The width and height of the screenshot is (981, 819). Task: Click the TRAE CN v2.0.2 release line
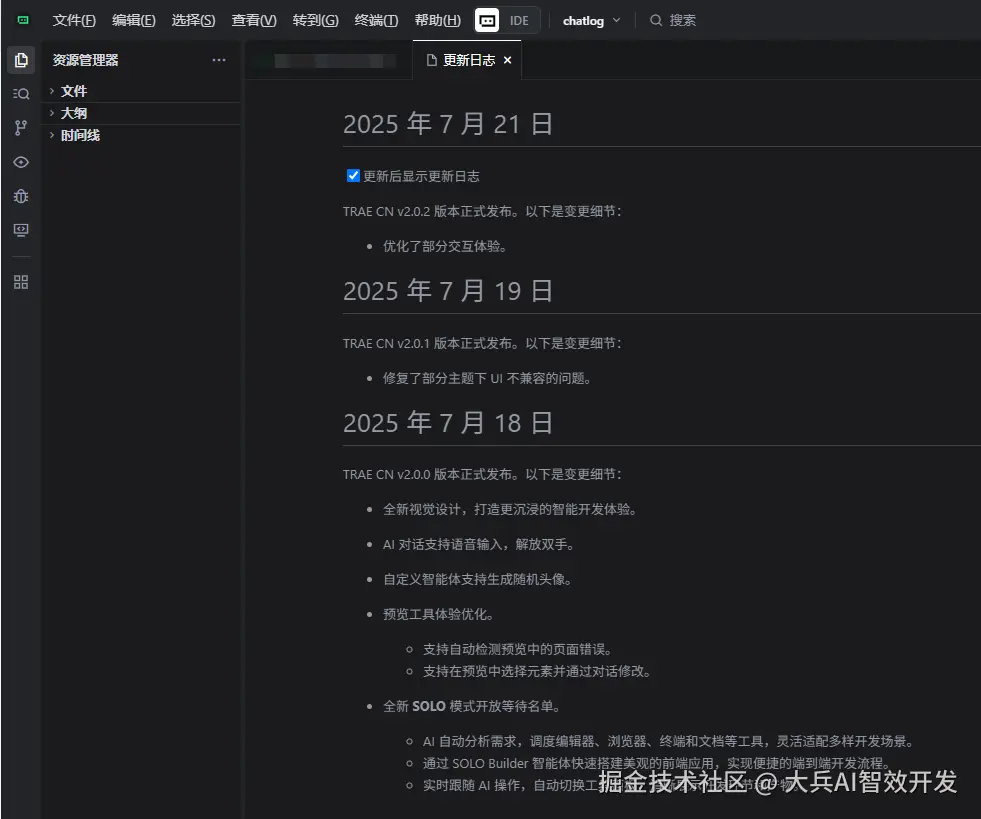[482, 211]
